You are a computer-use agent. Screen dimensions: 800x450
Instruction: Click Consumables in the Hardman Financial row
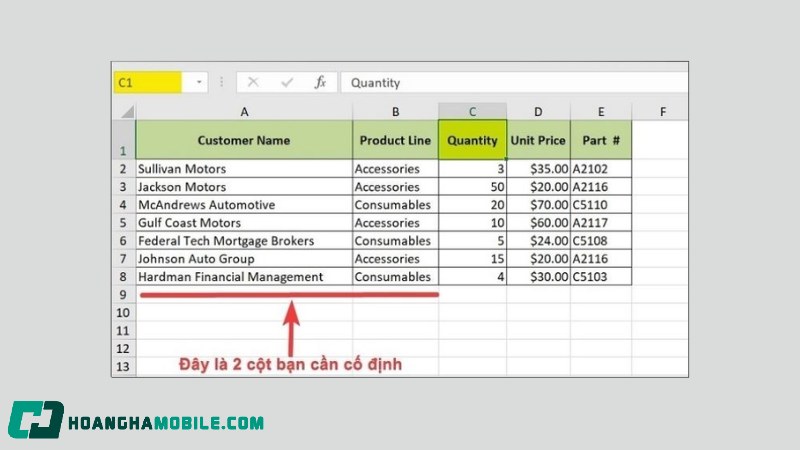tap(395, 277)
